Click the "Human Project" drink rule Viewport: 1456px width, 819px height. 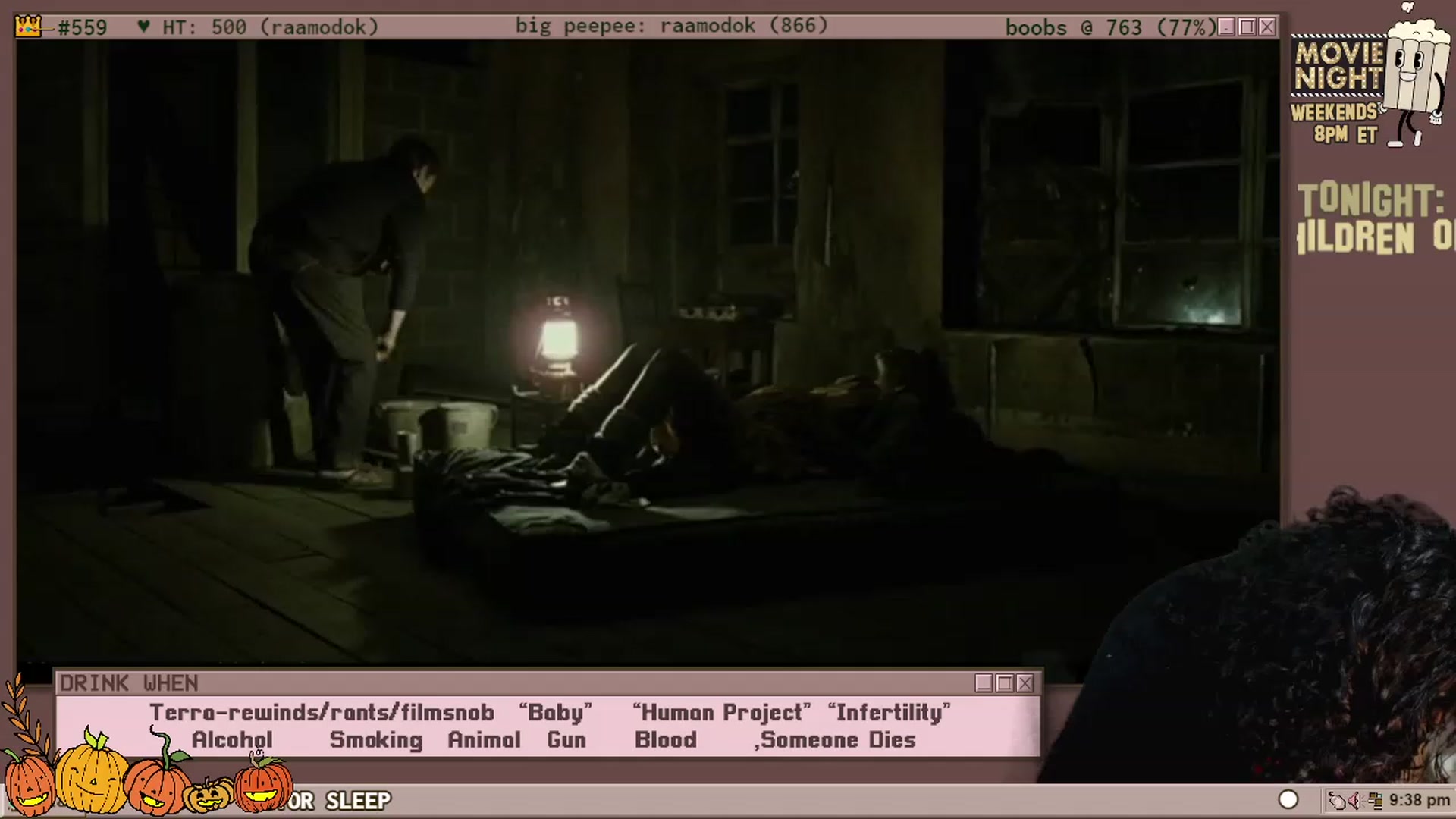(722, 713)
